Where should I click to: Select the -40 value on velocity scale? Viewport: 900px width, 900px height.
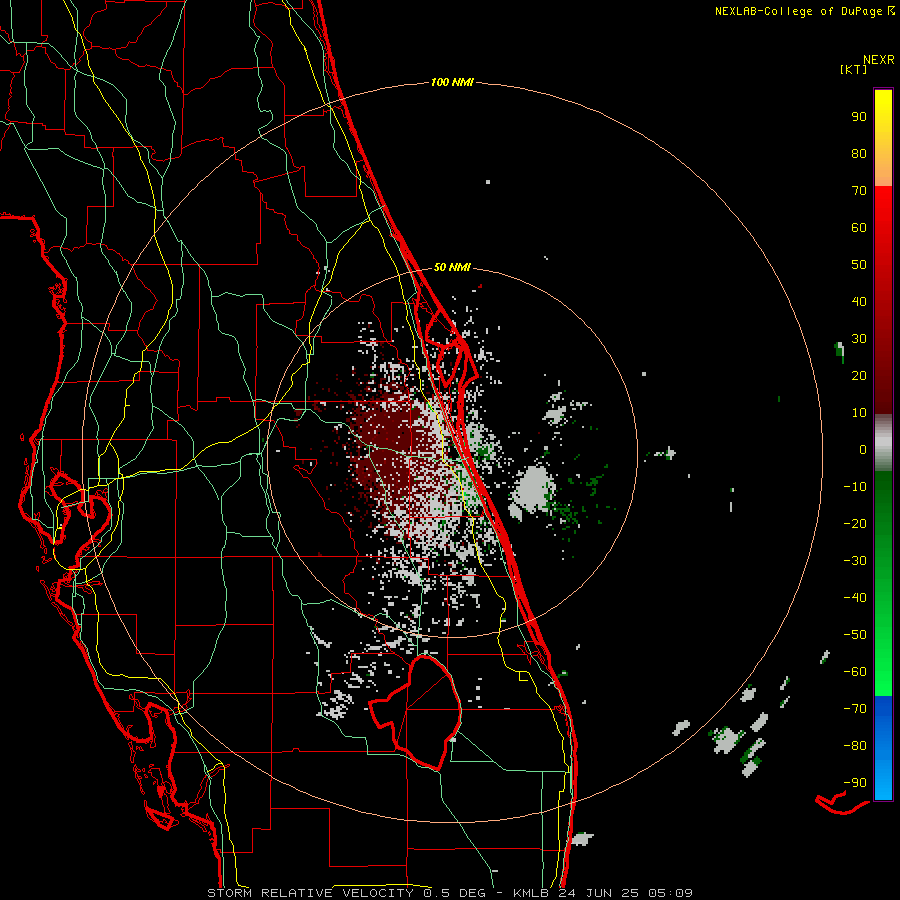[x=855, y=598]
